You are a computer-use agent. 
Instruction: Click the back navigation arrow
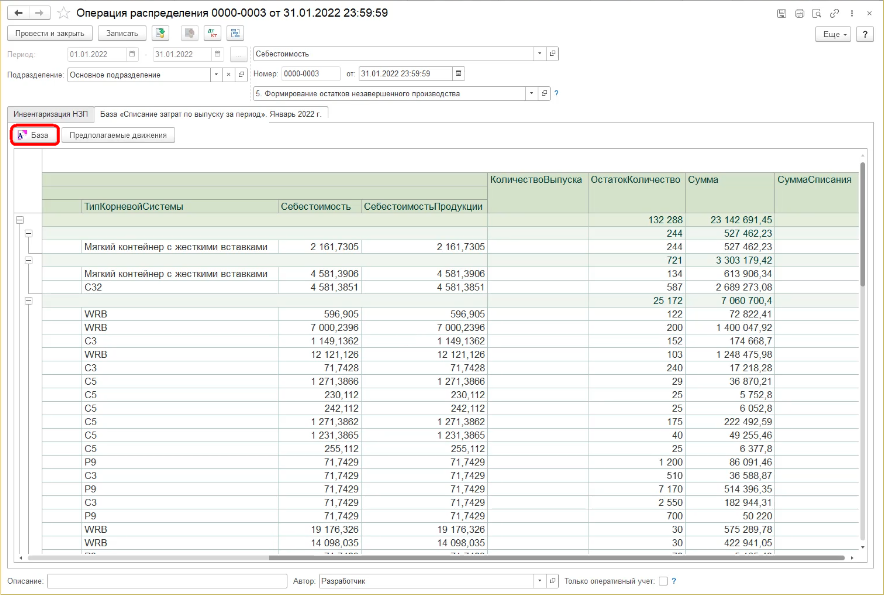pyautogui.click(x=17, y=13)
